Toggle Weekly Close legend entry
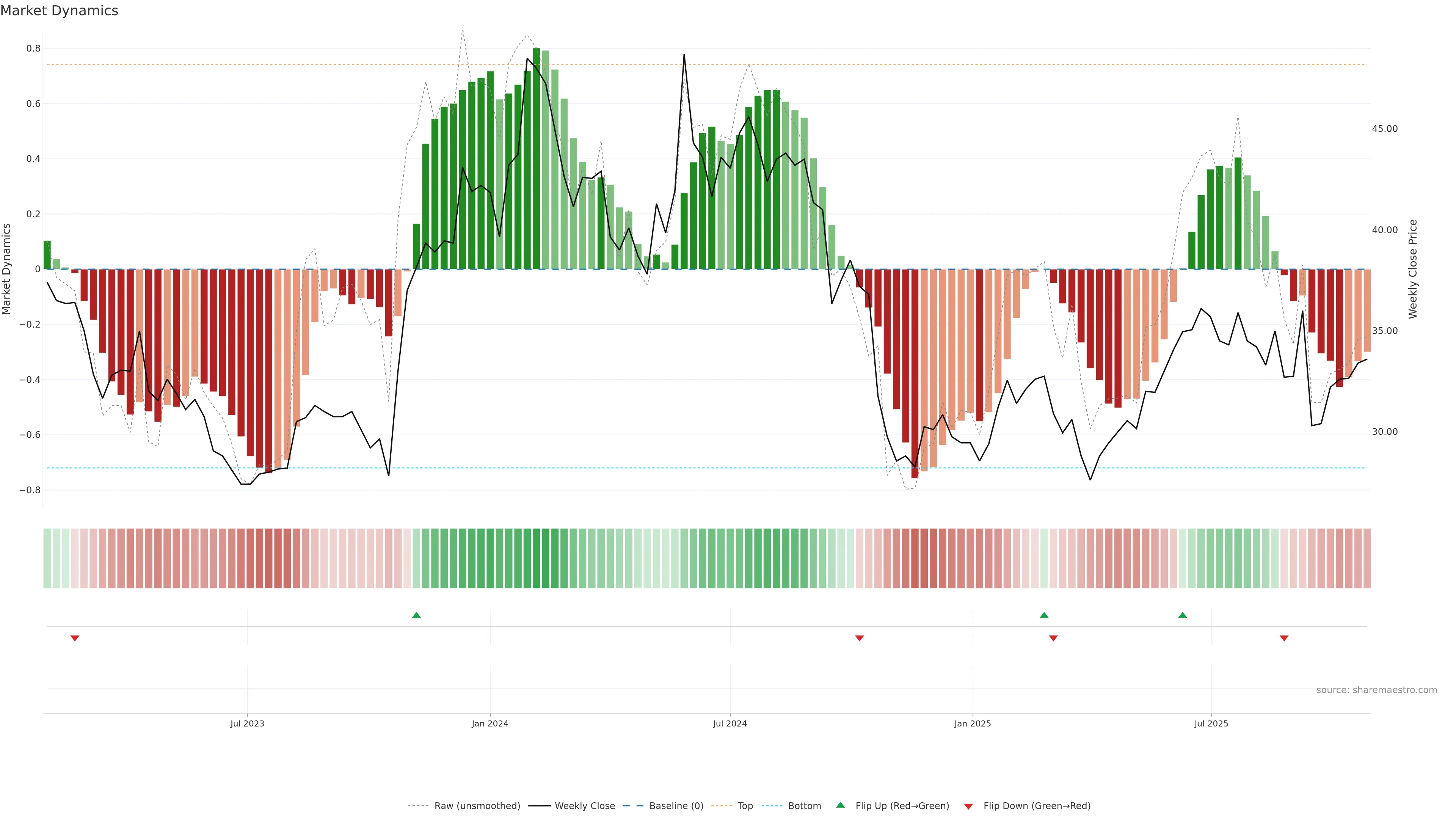This screenshot has height=819, width=1456. pyautogui.click(x=584, y=806)
